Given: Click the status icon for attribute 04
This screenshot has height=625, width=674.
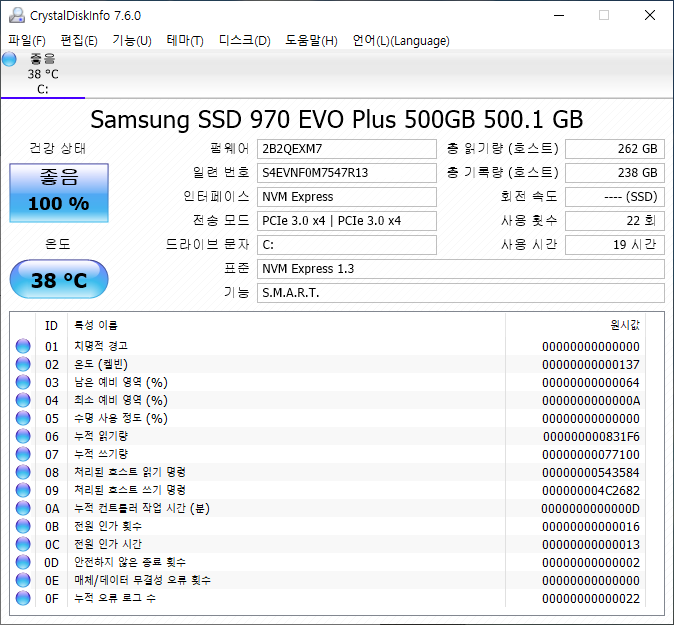Looking at the screenshot, I should tap(23, 400).
